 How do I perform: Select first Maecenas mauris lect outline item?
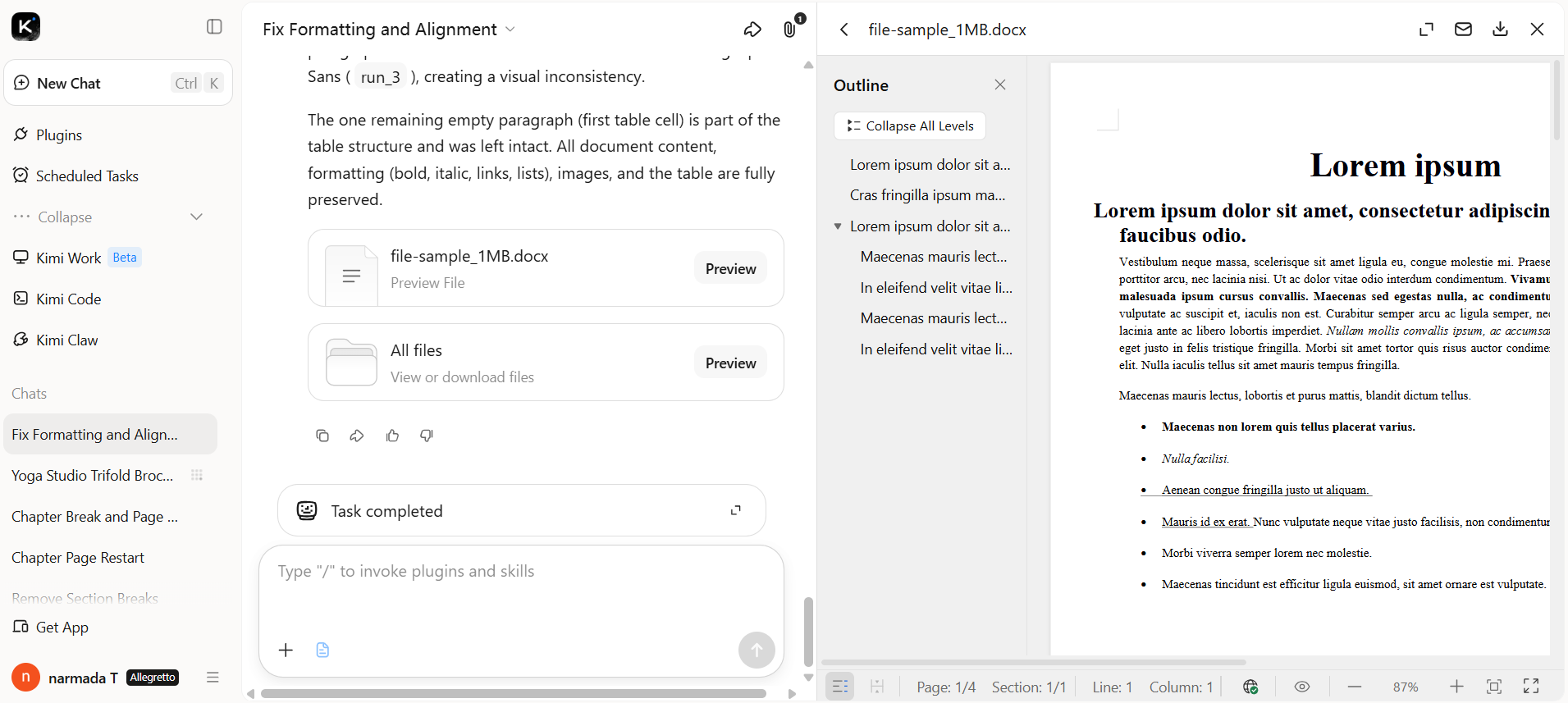(933, 256)
